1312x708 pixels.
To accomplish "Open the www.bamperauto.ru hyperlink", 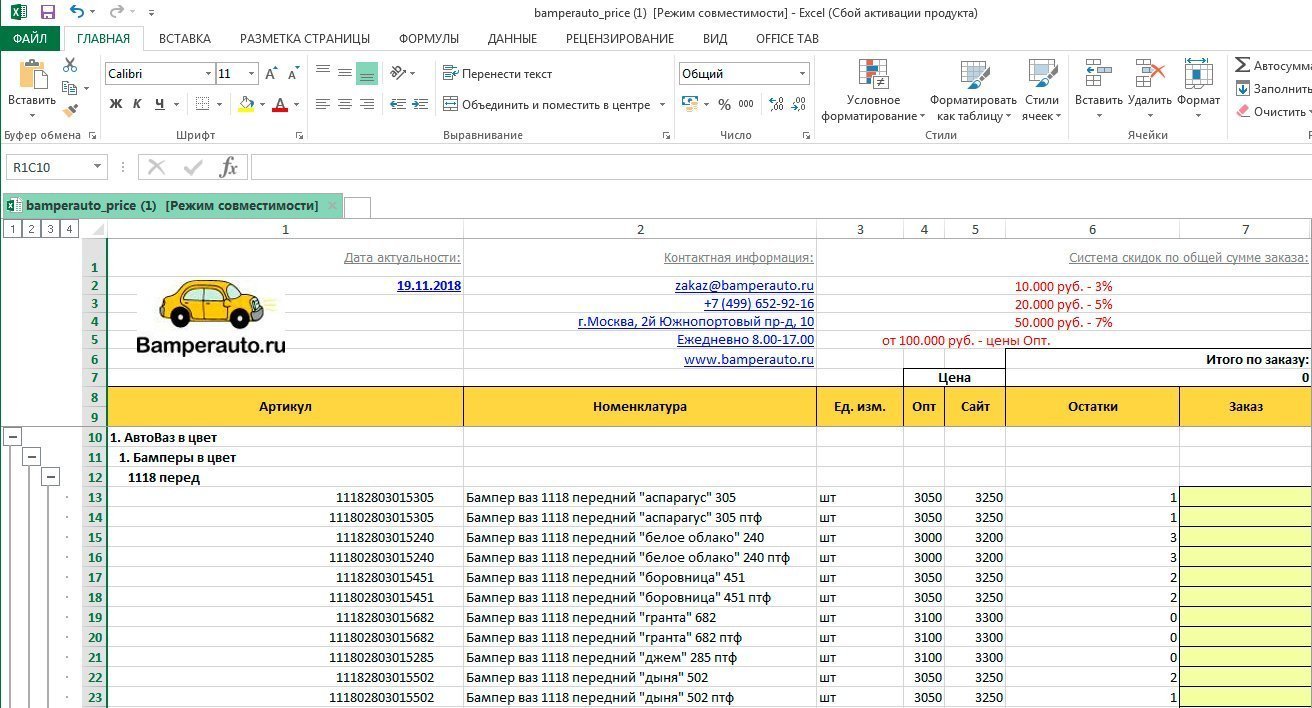I will pos(748,359).
